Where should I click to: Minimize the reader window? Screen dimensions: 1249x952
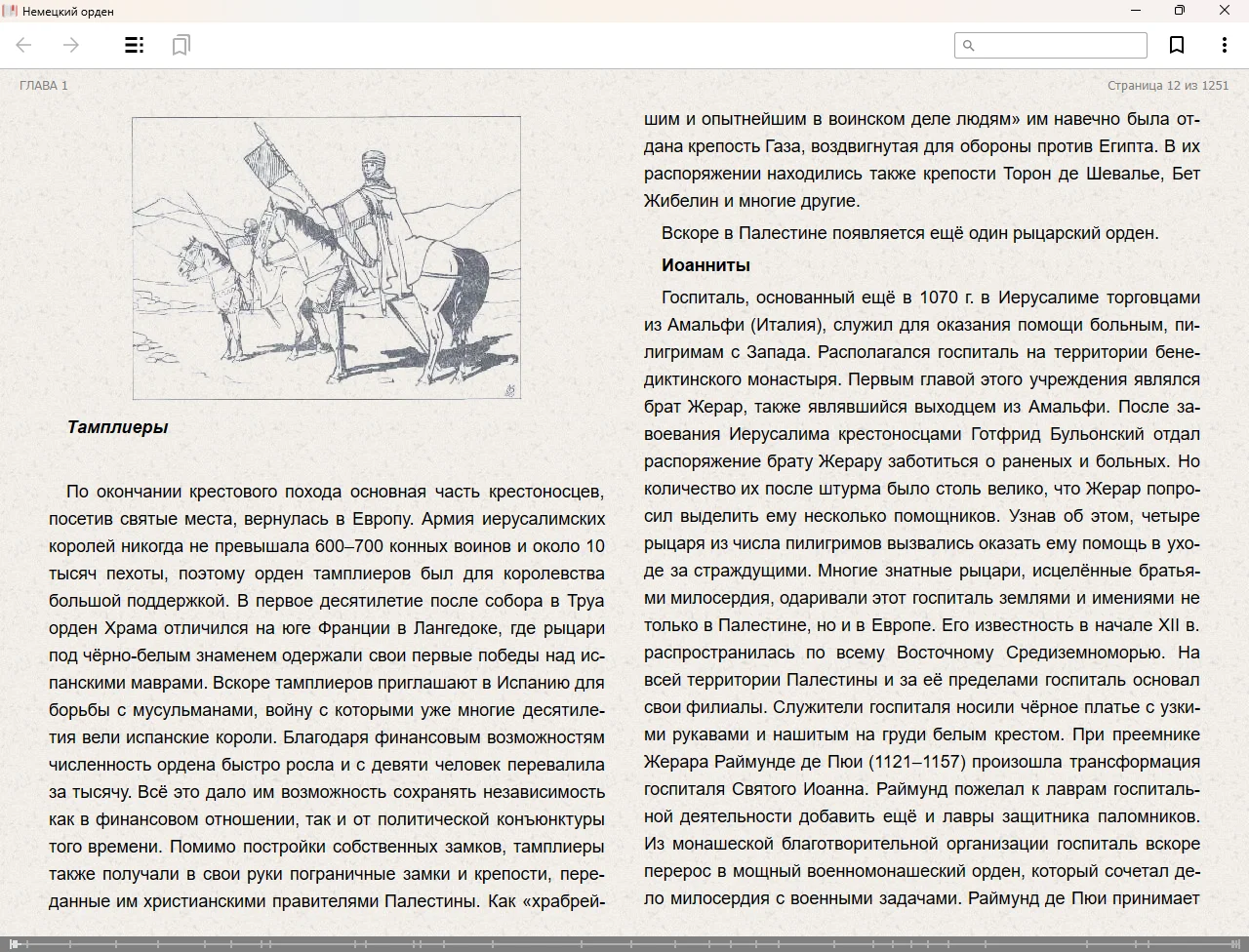point(1136,11)
